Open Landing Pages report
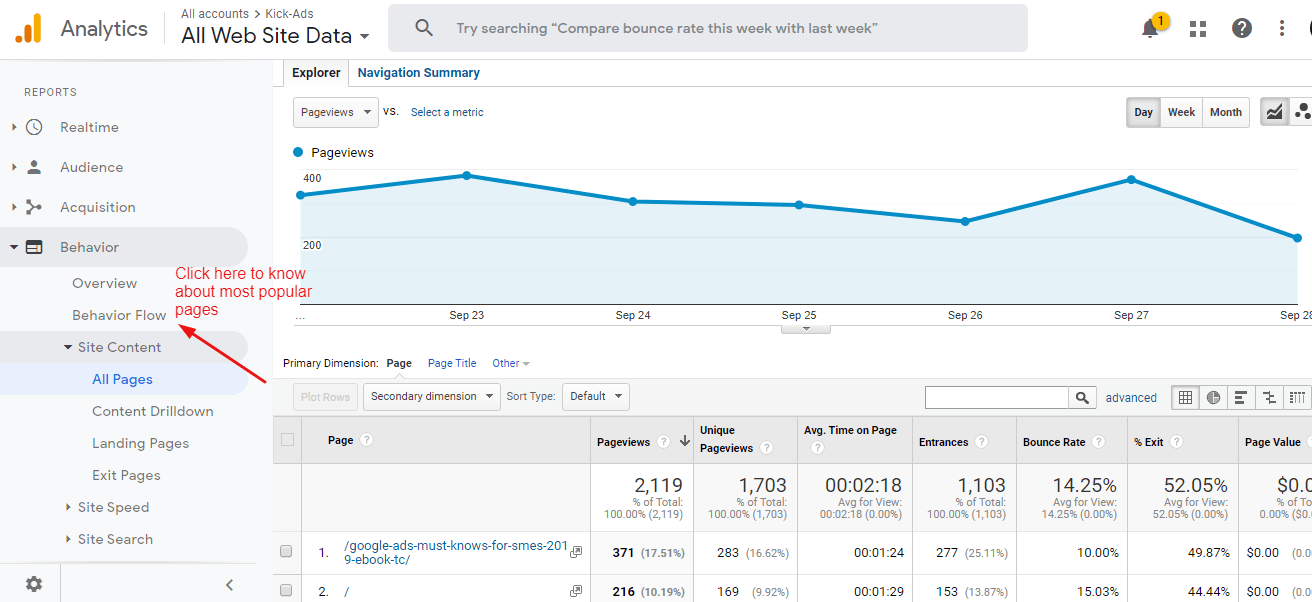This screenshot has height=602, width=1312. point(140,443)
